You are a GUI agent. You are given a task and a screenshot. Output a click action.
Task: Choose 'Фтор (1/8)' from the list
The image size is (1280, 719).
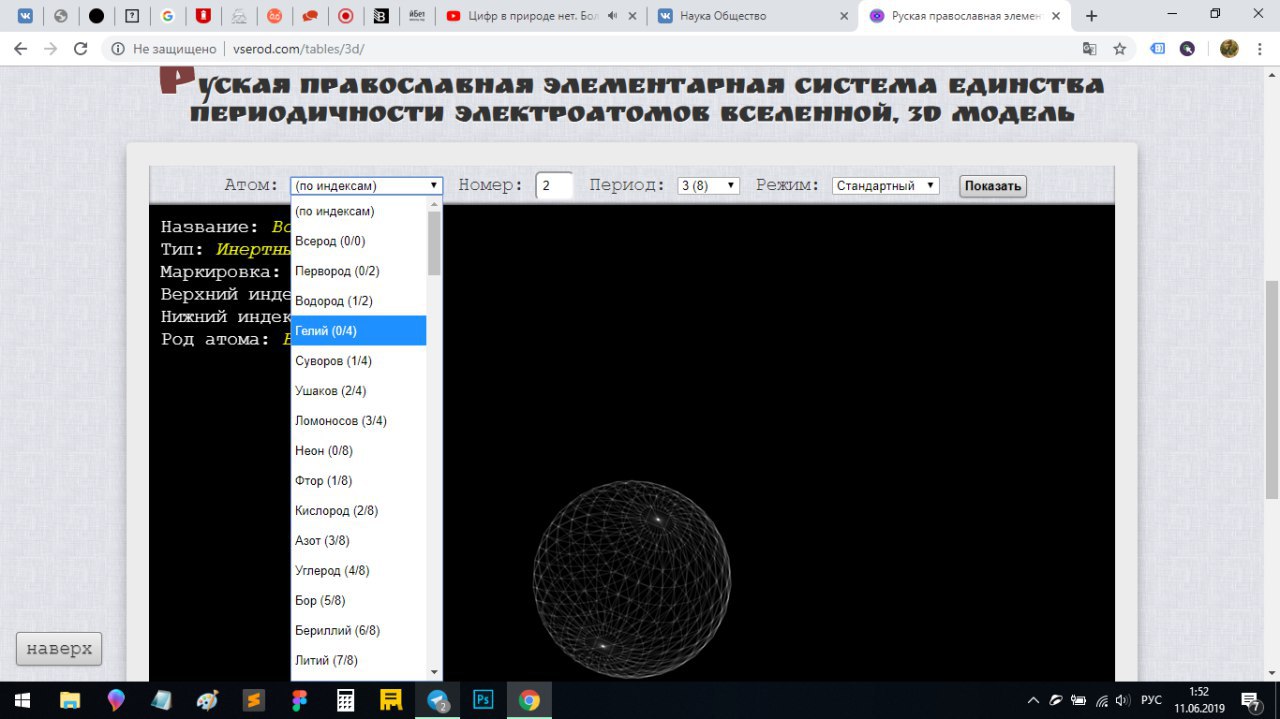point(359,481)
